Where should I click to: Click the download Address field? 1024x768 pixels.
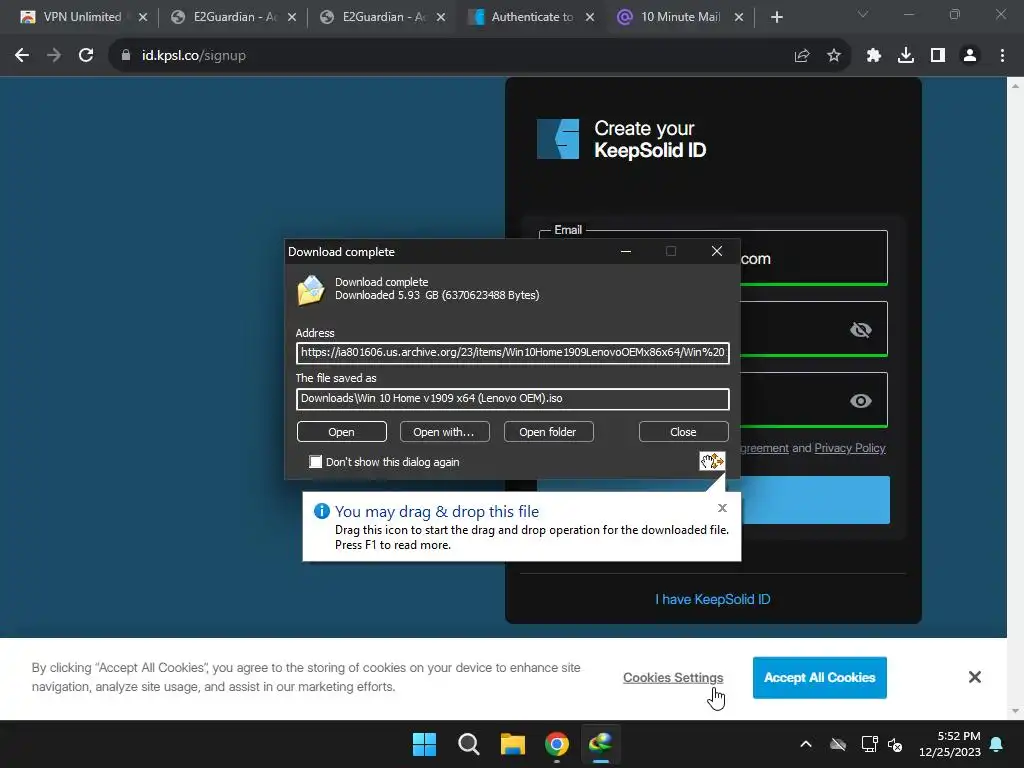tap(513, 353)
